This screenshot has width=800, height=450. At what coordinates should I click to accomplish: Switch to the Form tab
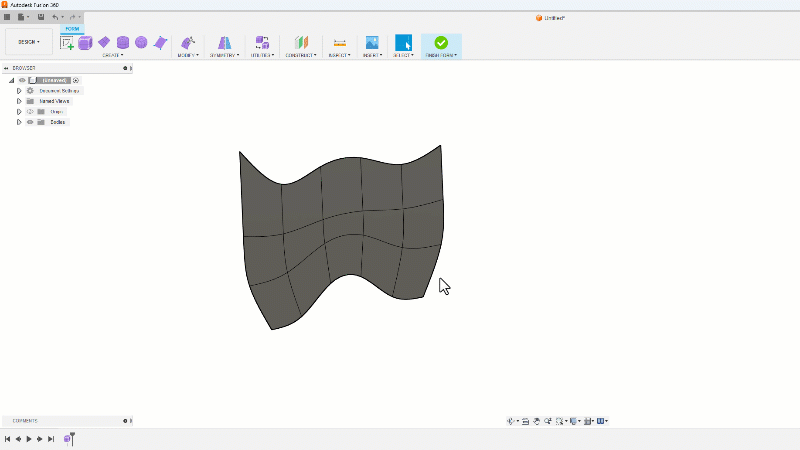pyautogui.click(x=72, y=29)
